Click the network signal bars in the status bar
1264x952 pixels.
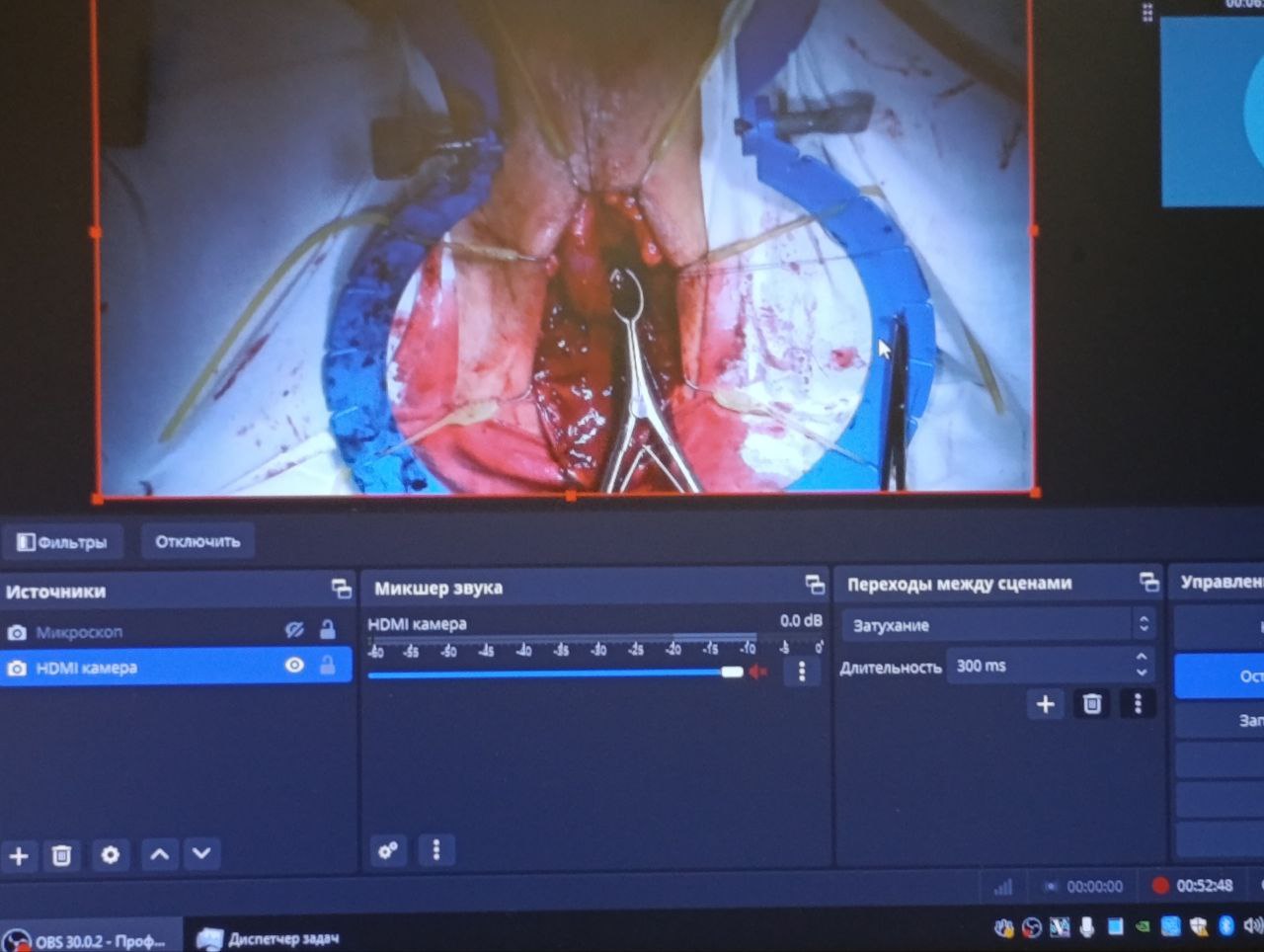pos(1003,887)
